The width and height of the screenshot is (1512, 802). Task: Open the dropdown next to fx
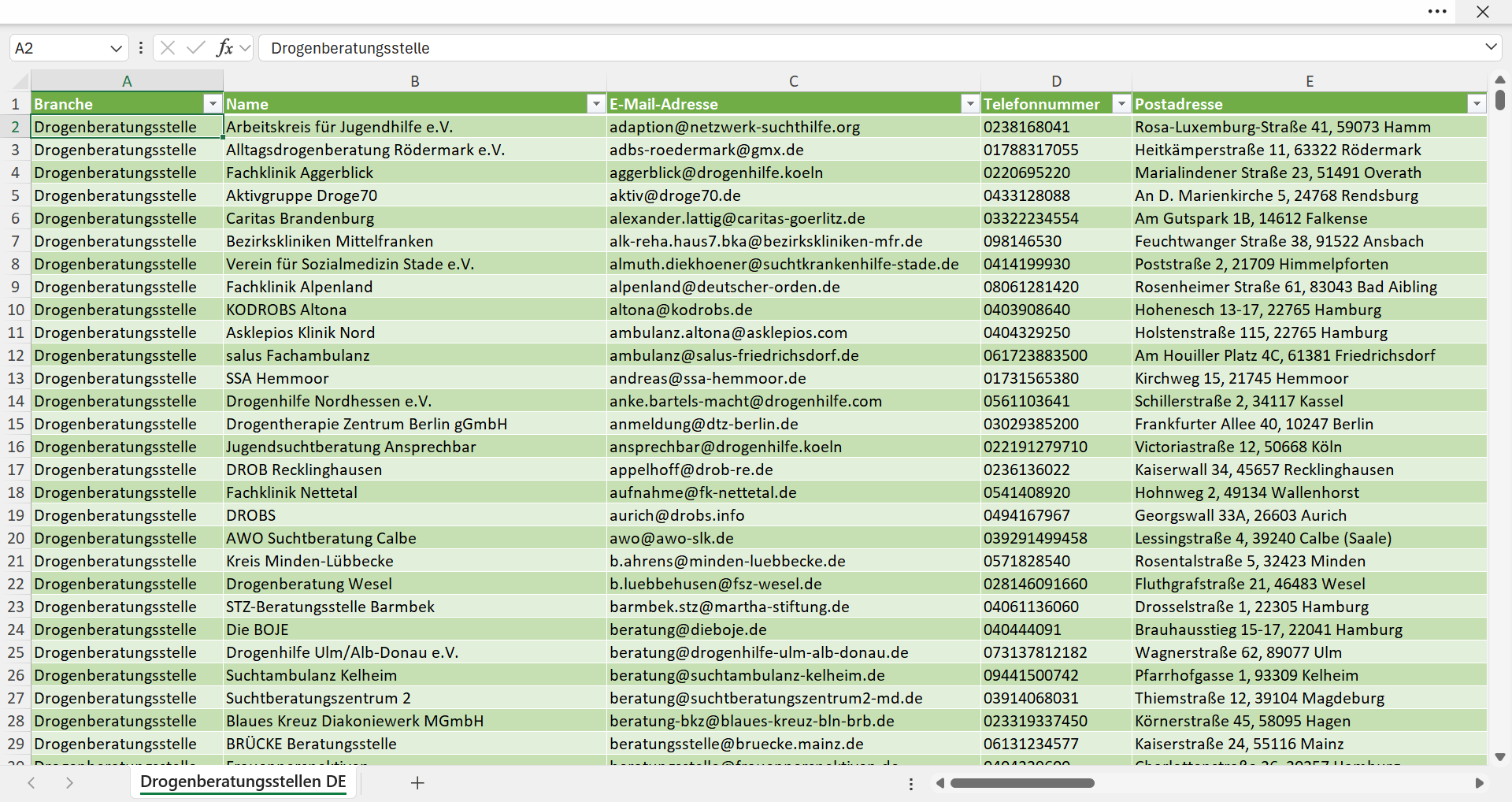[x=245, y=48]
